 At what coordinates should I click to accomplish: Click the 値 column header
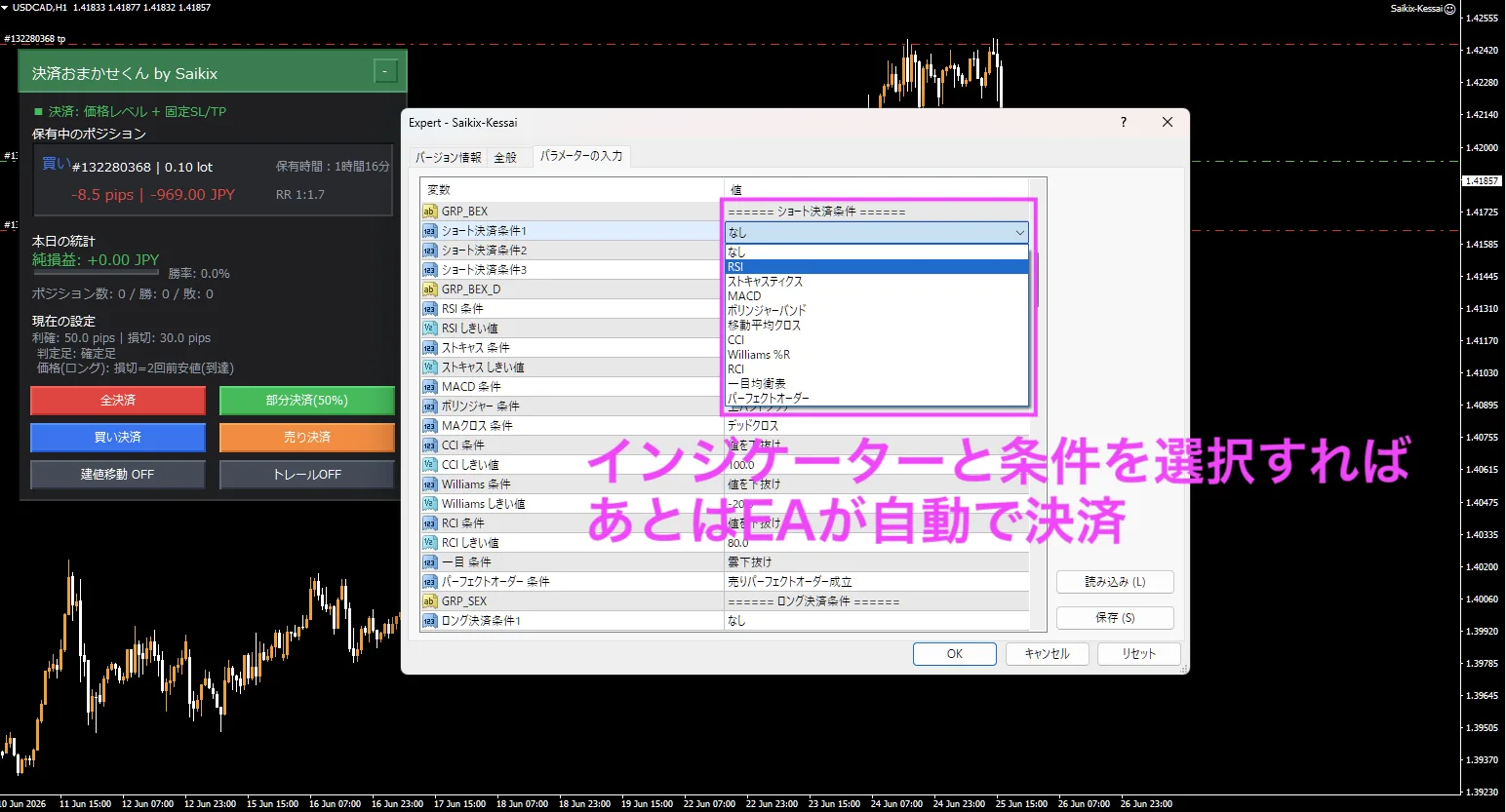click(877, 190)
